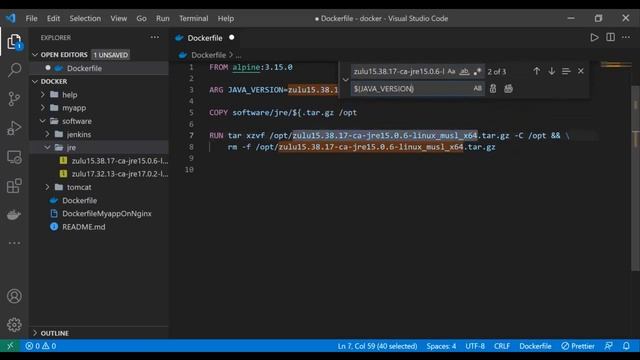This screenshot has width=640, height=360.
Task: Click the Spaces: 4 indentation setting
Action: point(441,346)
